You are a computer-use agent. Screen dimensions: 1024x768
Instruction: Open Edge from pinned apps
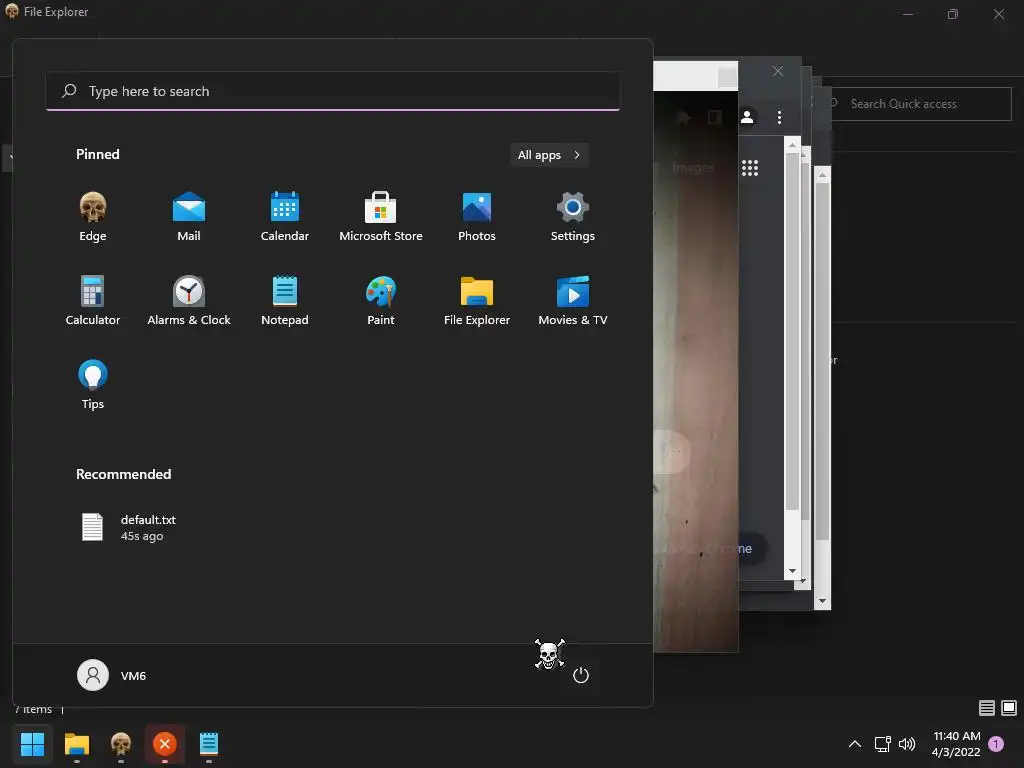coord(93,217)
